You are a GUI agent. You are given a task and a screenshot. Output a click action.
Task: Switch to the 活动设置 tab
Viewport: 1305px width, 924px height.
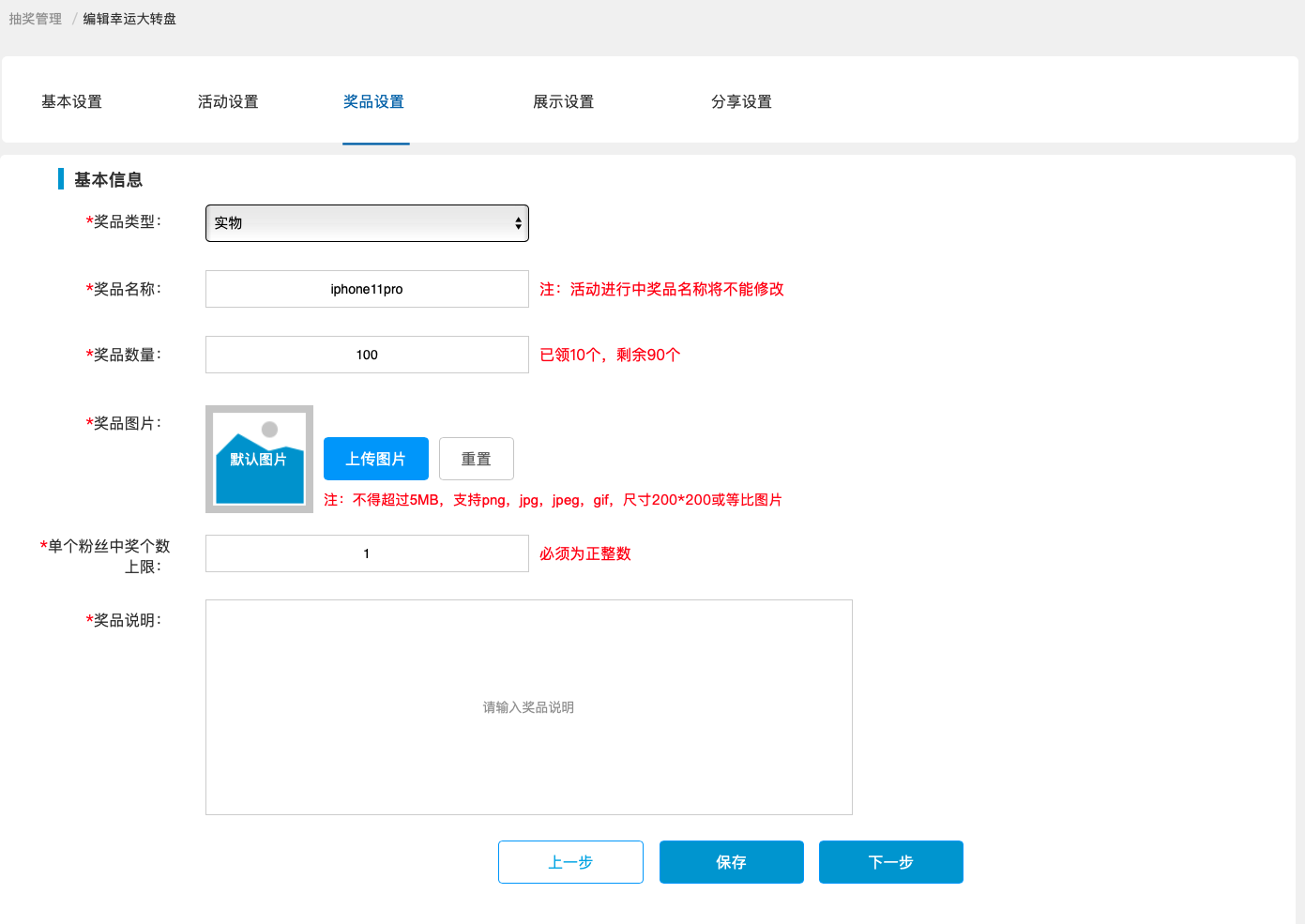227,101
